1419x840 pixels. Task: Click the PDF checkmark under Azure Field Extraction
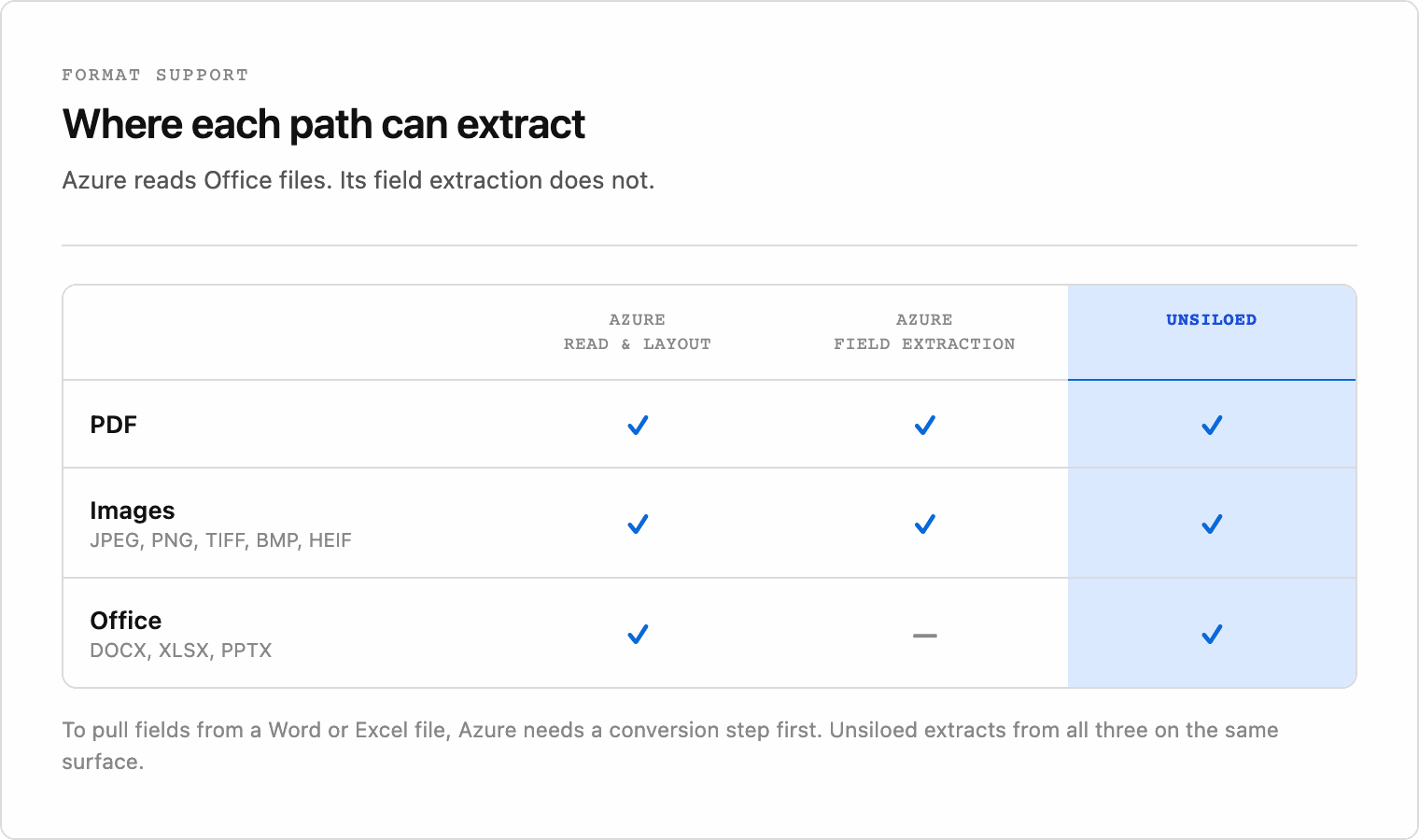coord(924,426)
